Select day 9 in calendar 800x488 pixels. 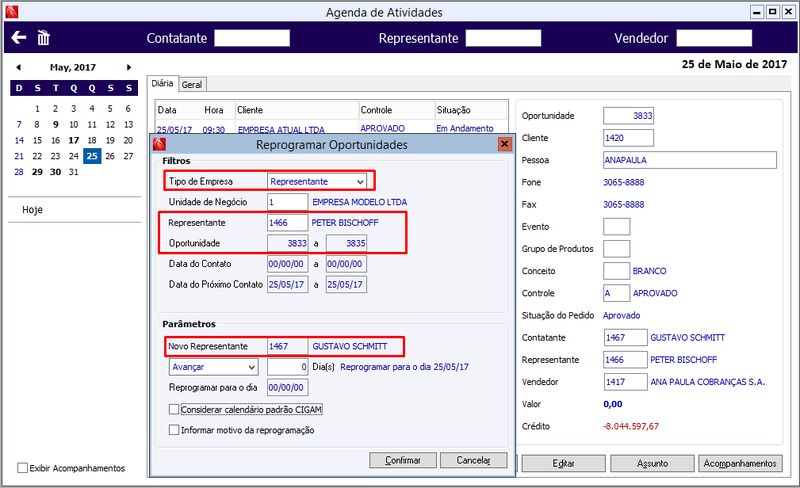click(55, 124)
